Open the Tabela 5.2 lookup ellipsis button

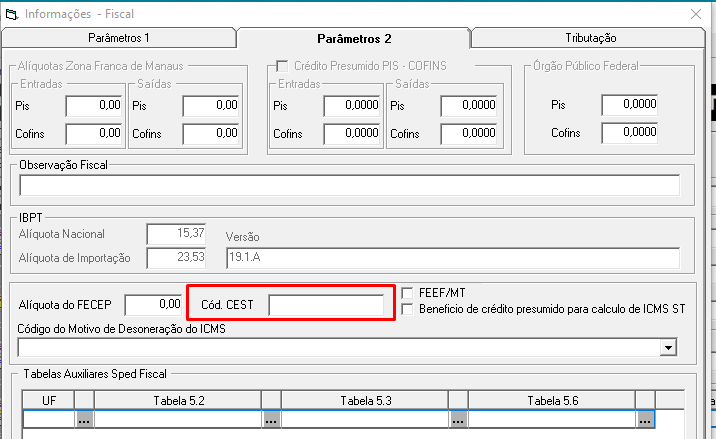pyautogui.click(x=271, y=419)
